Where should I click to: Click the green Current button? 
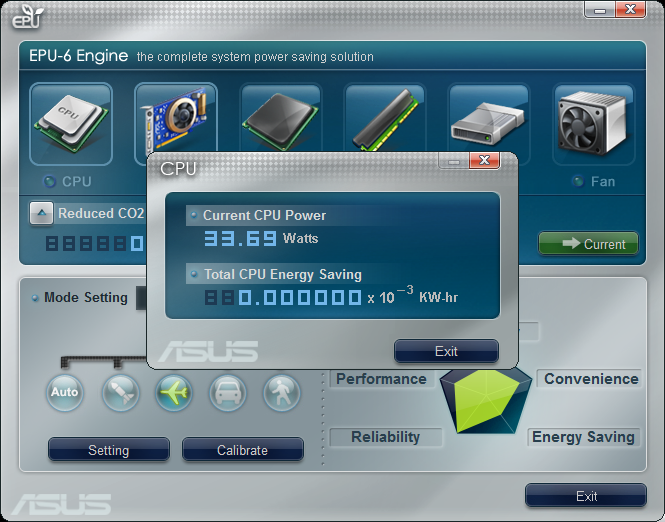pos(588,243)
